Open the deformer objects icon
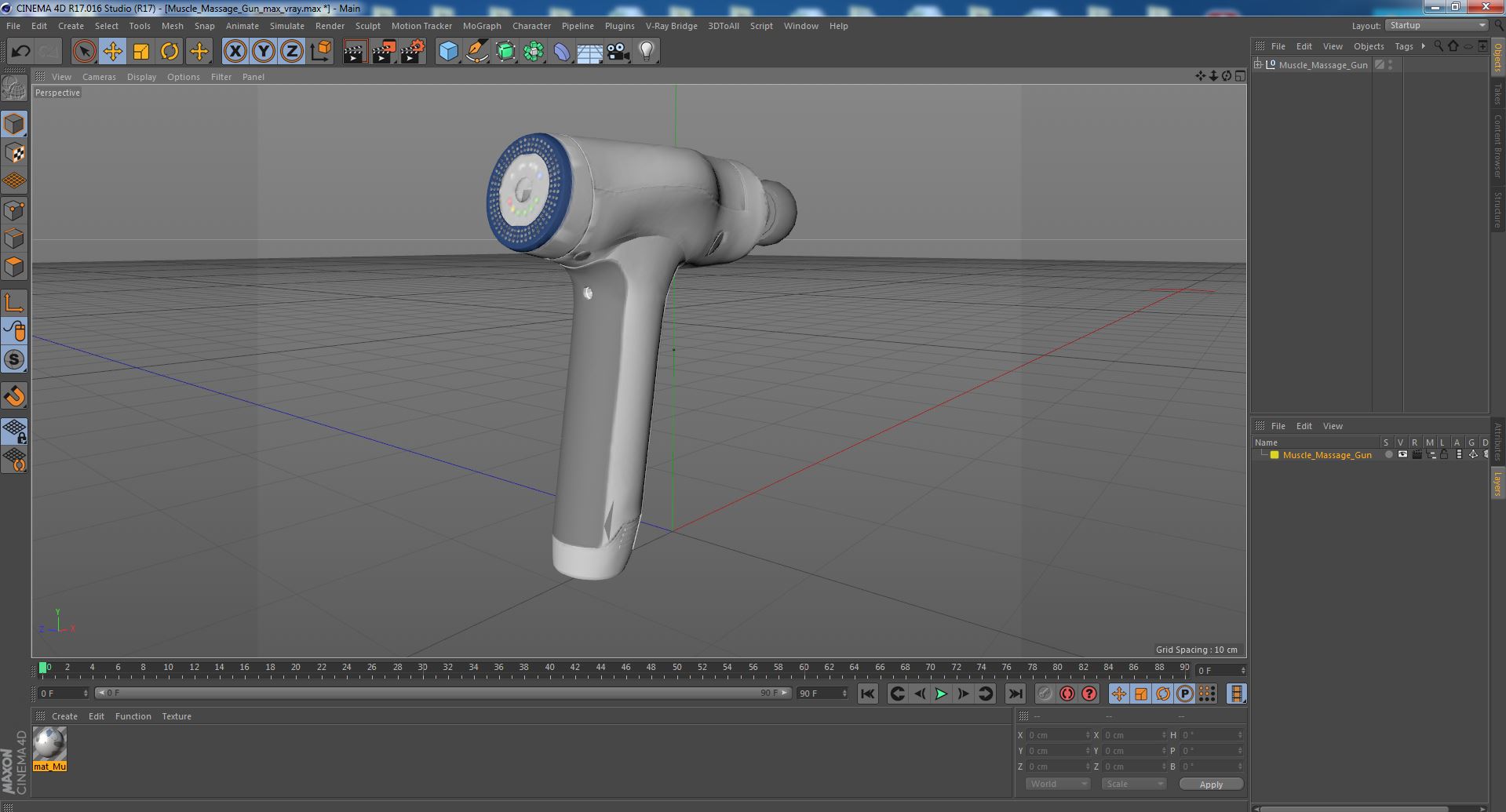Screen dimensions: 1506x812 coord(562,52)
